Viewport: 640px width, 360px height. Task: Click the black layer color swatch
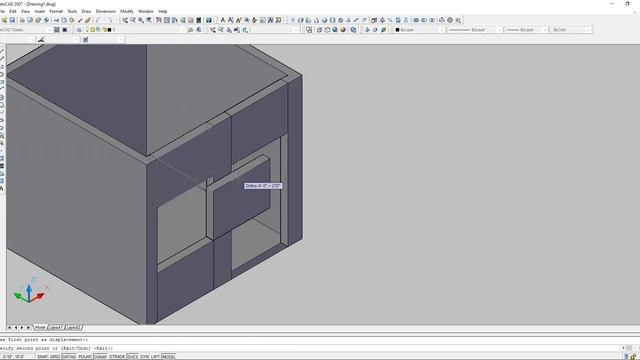pyautogui.click(x=109, y=30)
